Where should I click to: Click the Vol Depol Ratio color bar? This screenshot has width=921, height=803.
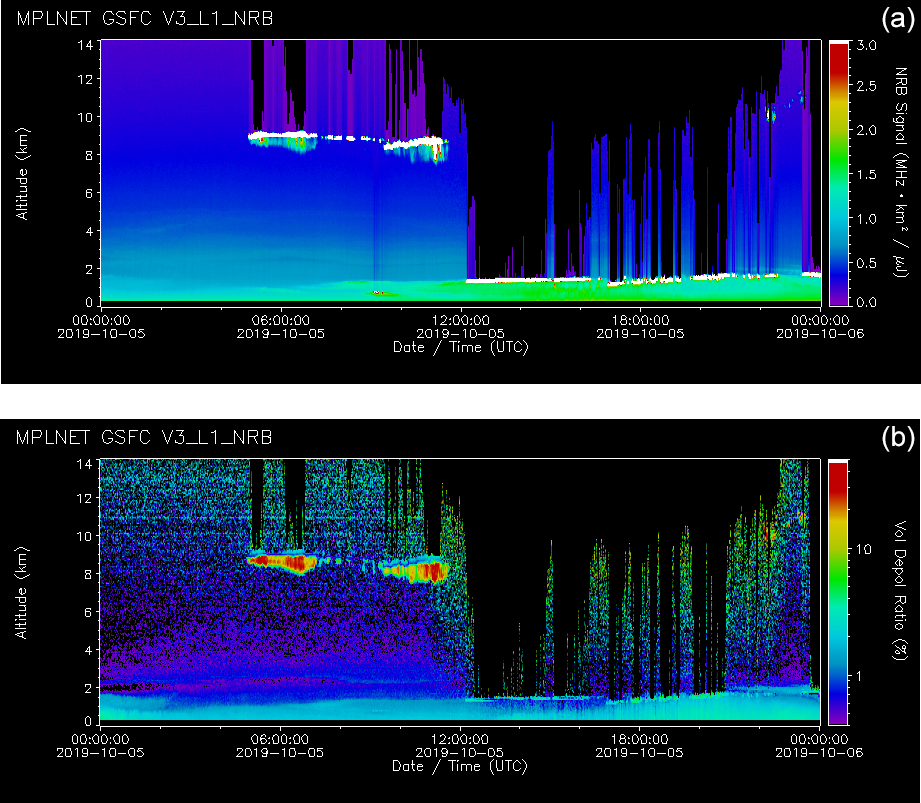(838, 591)
